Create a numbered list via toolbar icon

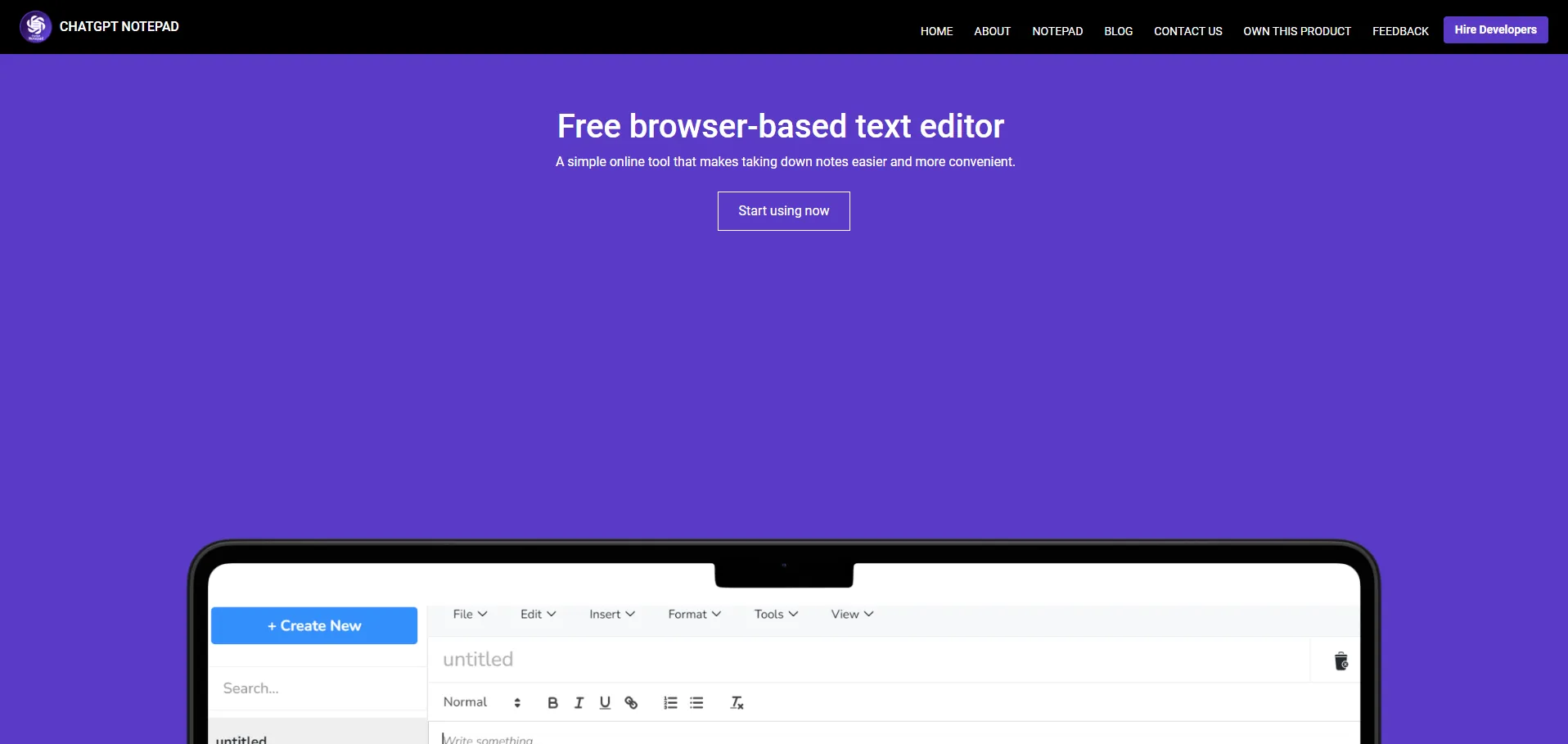pyautogui.click(x=670, y=703)
